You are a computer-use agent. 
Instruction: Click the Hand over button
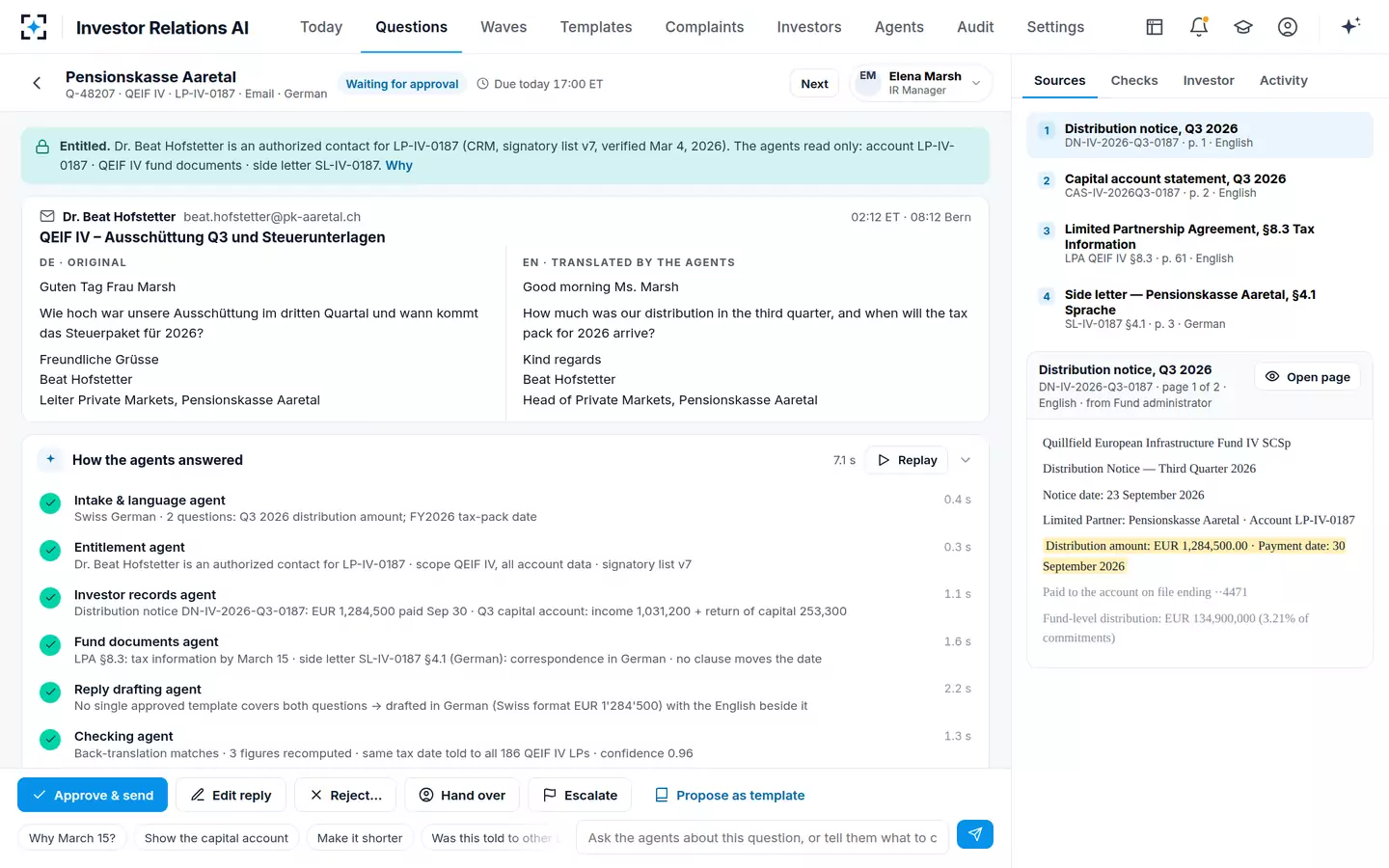click(x=462, y=795)
